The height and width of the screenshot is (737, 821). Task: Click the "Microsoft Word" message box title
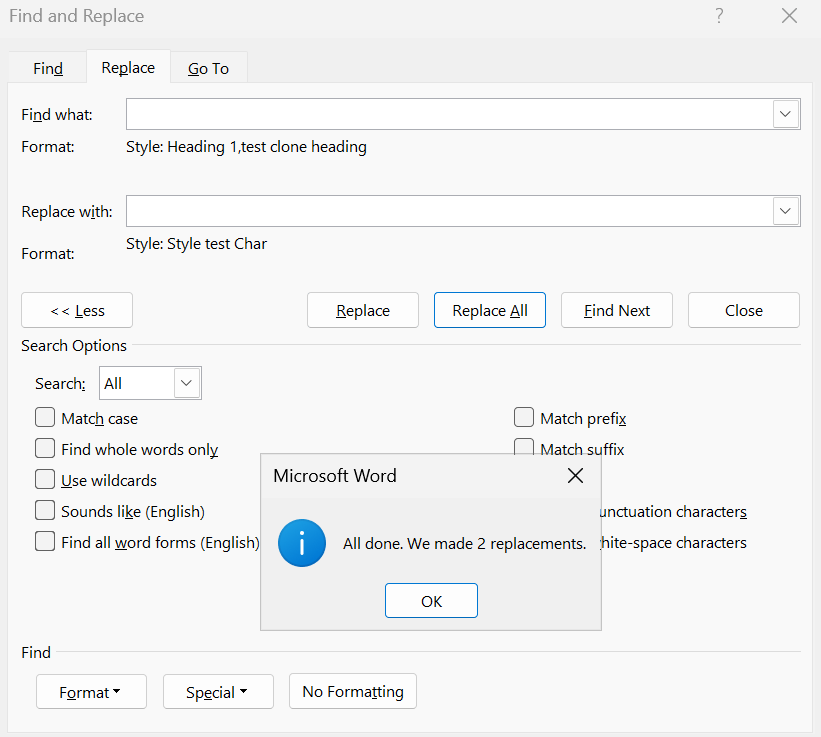point(335,476)
